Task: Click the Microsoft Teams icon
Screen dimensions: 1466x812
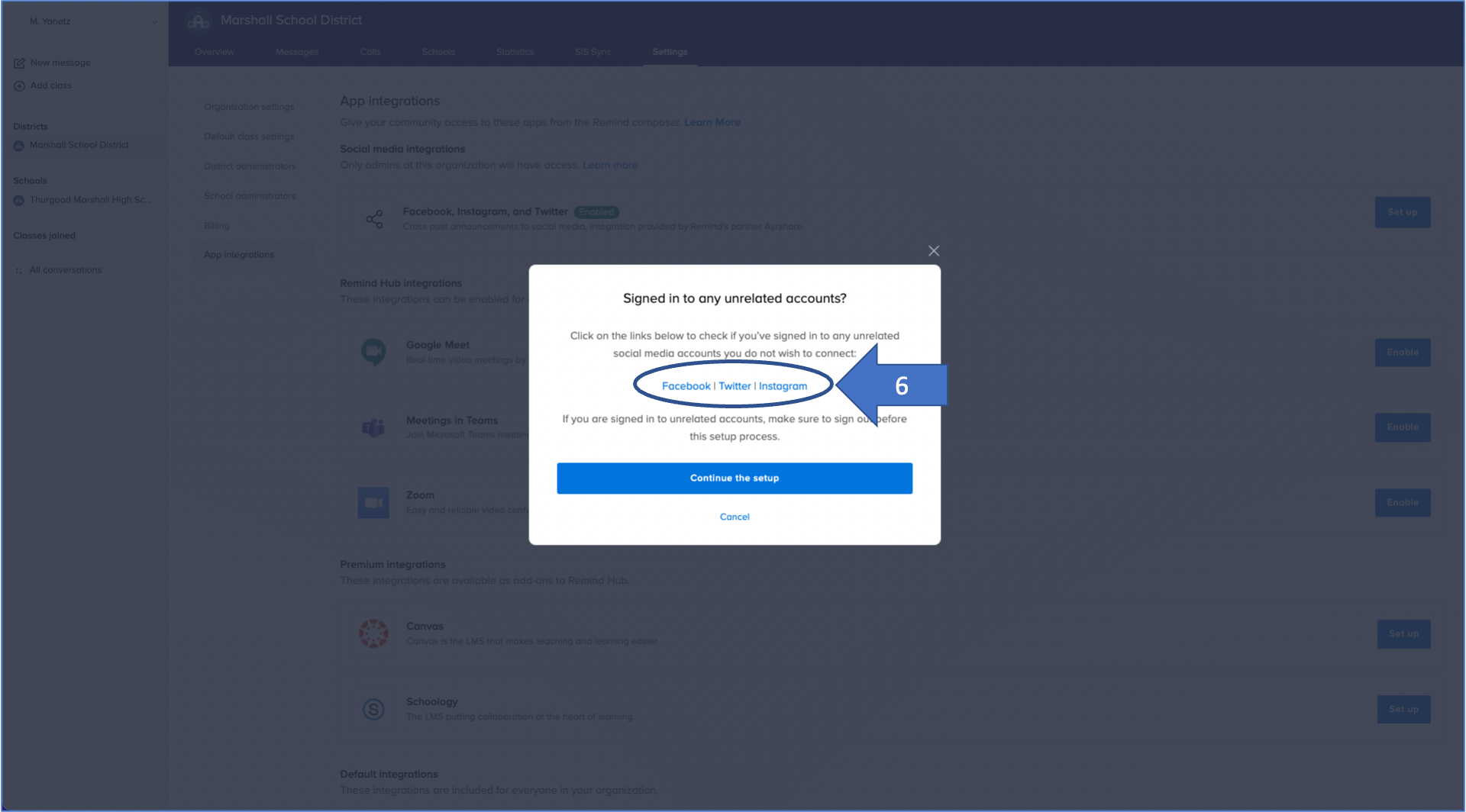Action: click(x=373, y=427)
